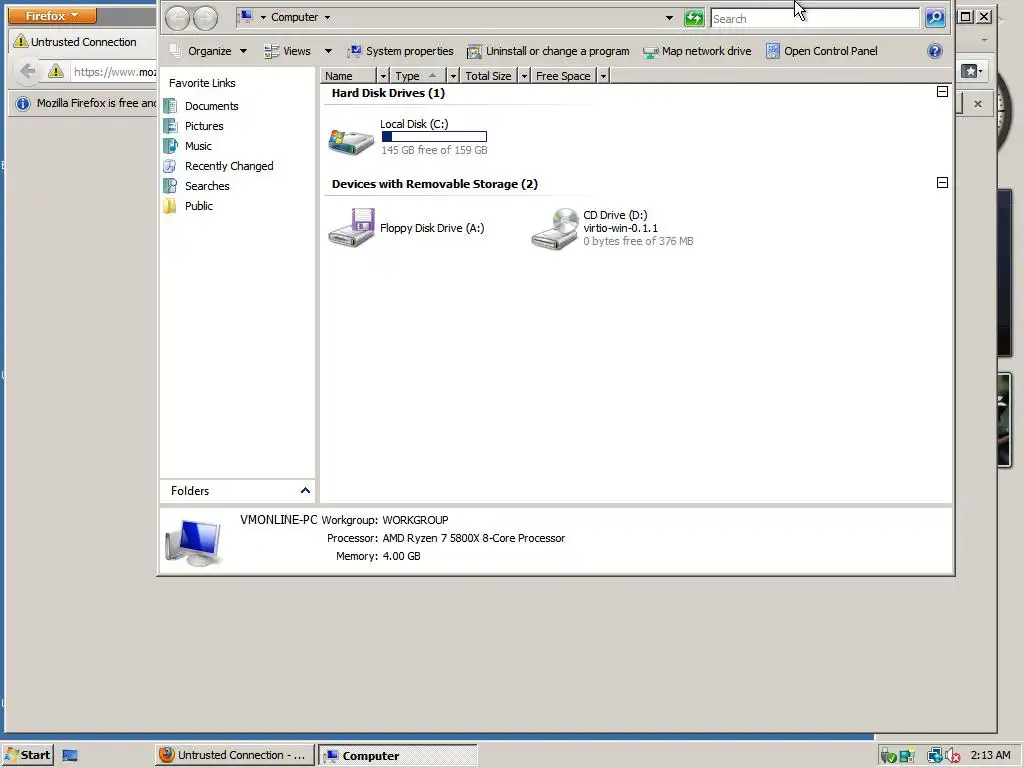The image size is (1024, 768).
Task: Sort by Free Space column header
Action: click(x=564, y=76)
